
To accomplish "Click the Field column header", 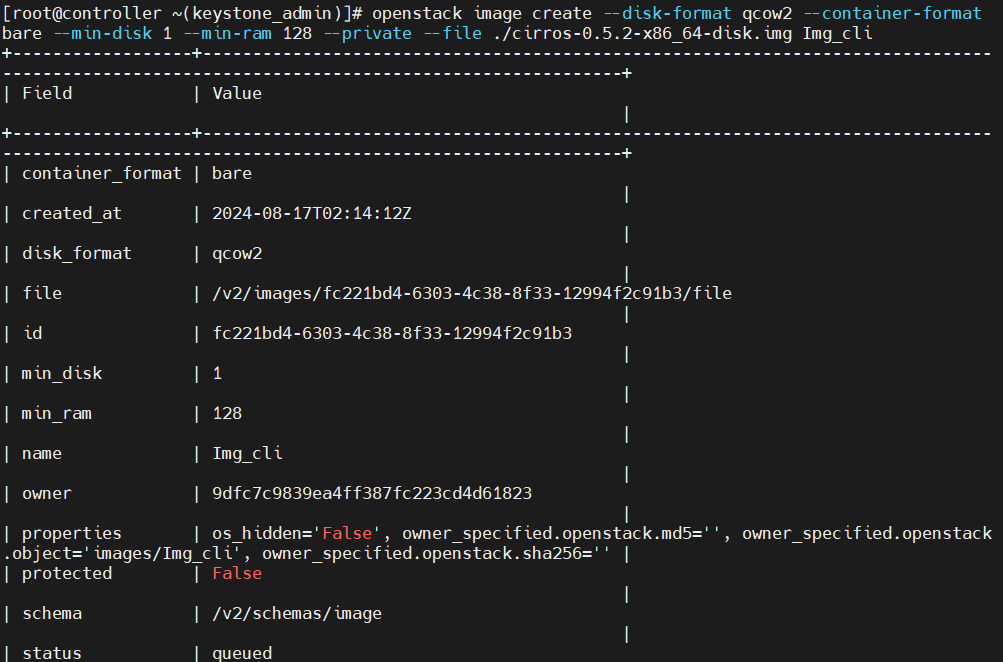I will (x=47, y=93).
